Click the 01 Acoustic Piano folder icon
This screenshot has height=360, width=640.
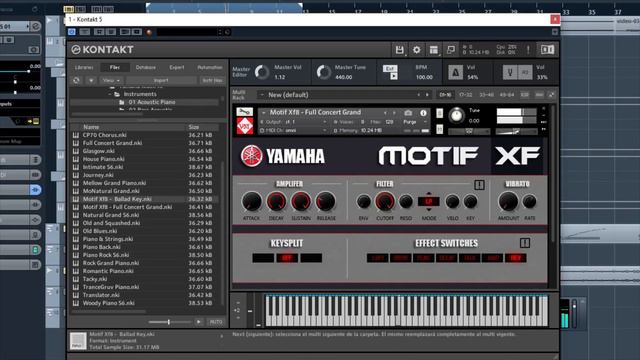(122, 102)
